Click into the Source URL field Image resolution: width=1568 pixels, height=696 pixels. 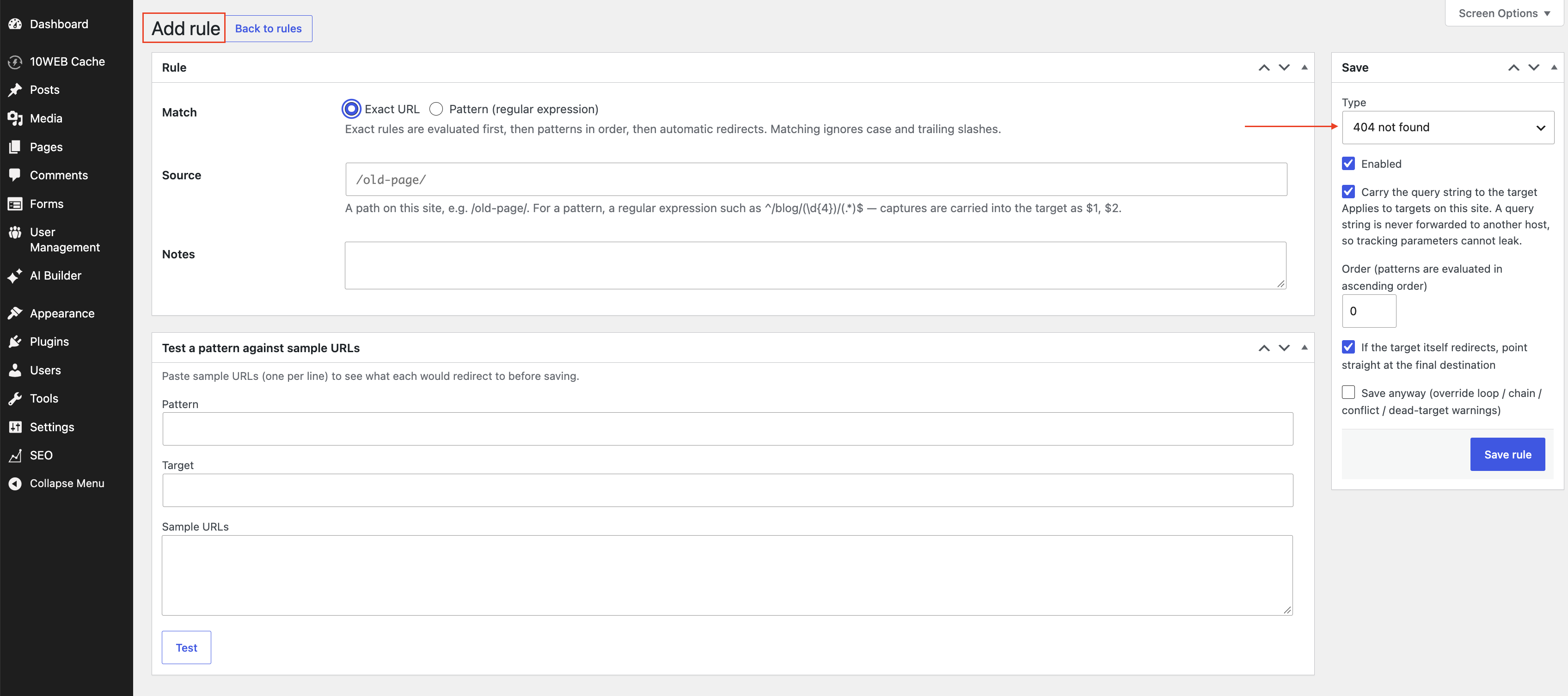[815, 179]
